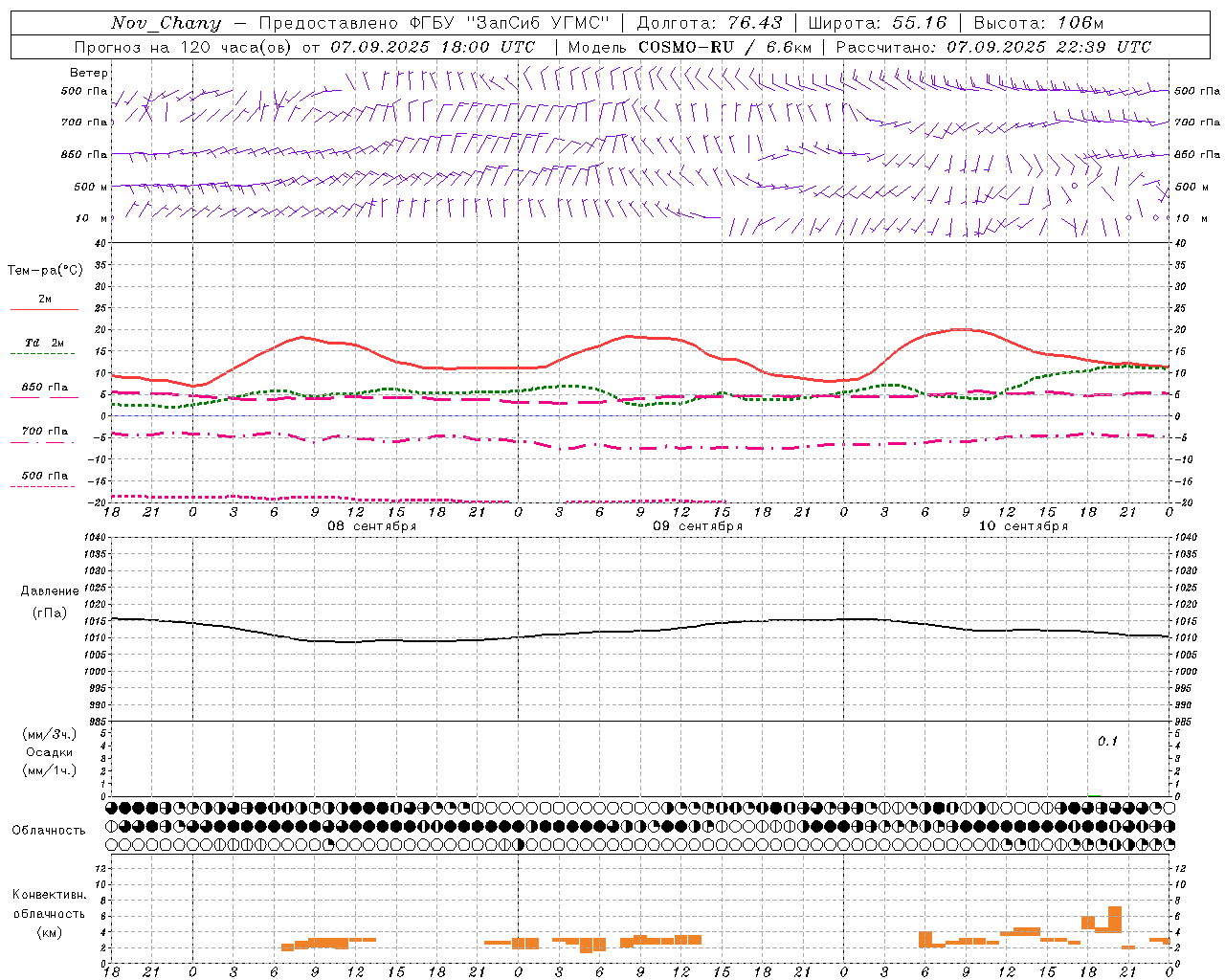Image resolution: width=1225 pixels, height=980 pixels.
Task: Click the (мм/1ч.) unit label
Action: click(50, 770)
